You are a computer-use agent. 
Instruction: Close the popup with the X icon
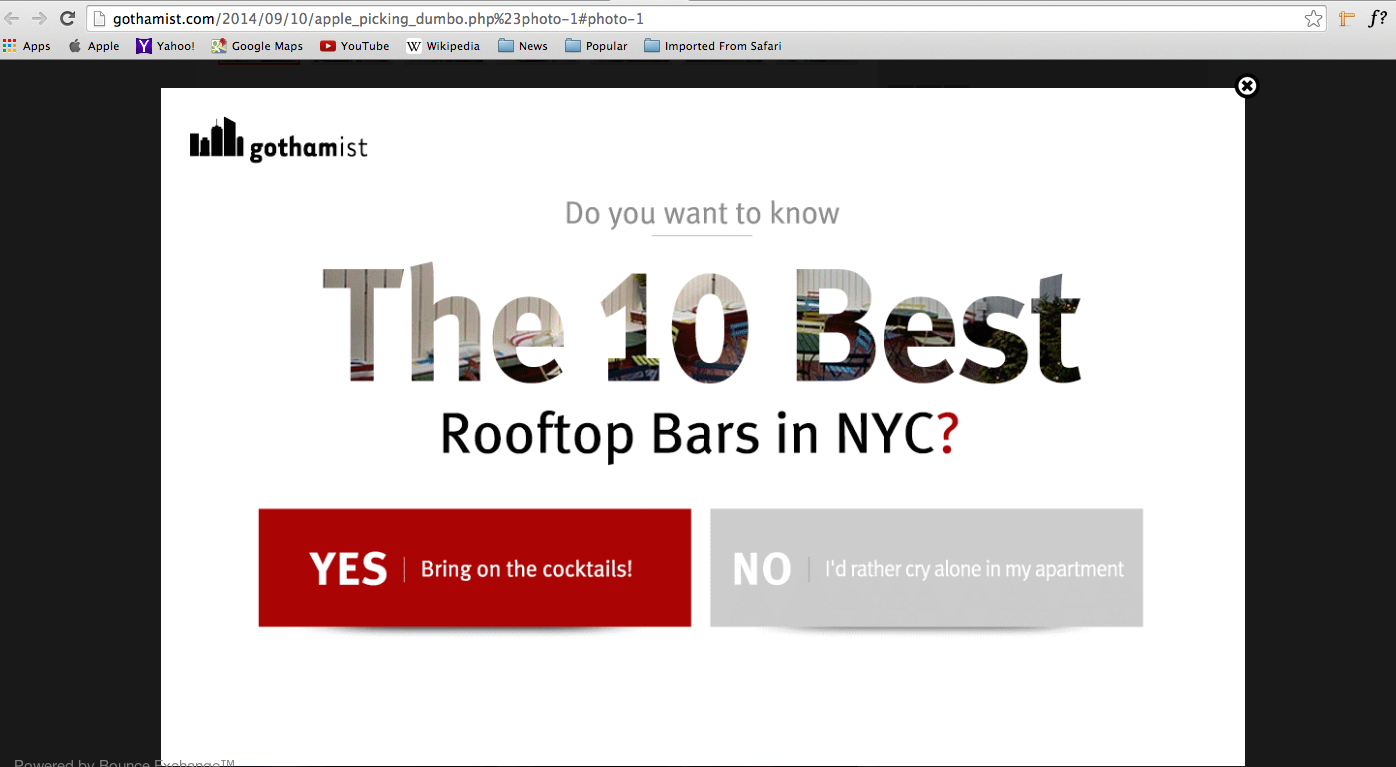(1246, 87)
